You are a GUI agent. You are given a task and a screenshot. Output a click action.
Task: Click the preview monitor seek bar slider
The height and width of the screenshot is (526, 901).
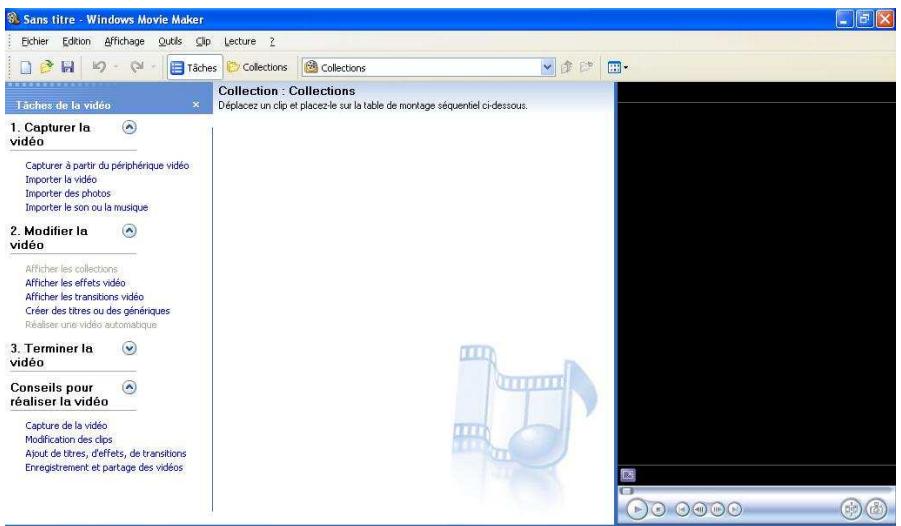[627, 491]
